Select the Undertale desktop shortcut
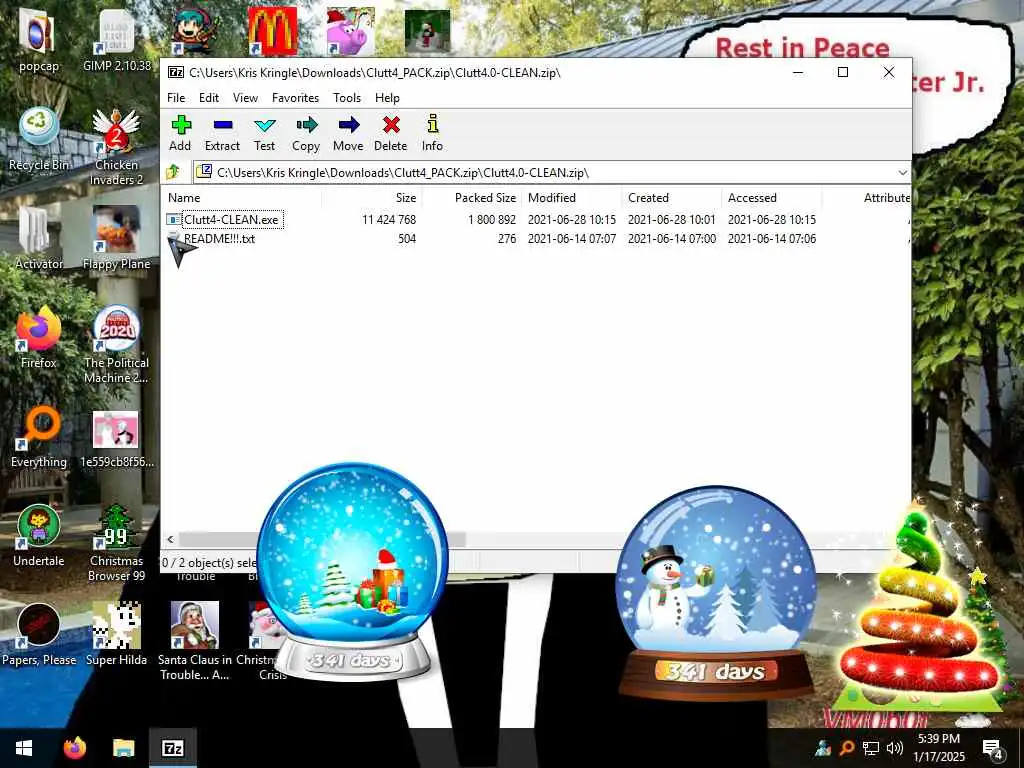The height and width of the screenshot is (768, 1024). coord(39,536)
